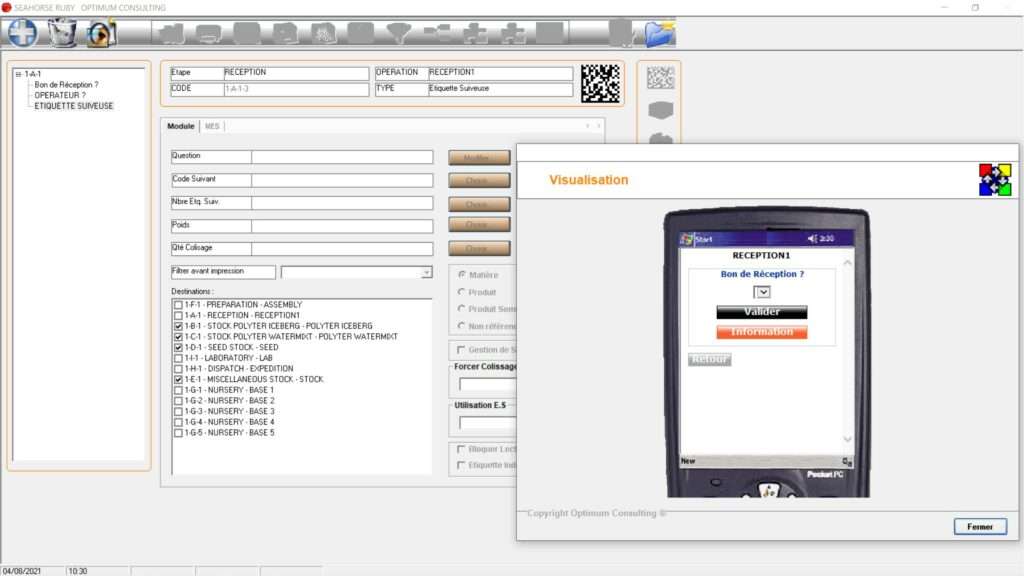This screenshot has width=1024, height=576.
Task: Click the Windows Start flag on PocketPC
Action: (687, 239)
